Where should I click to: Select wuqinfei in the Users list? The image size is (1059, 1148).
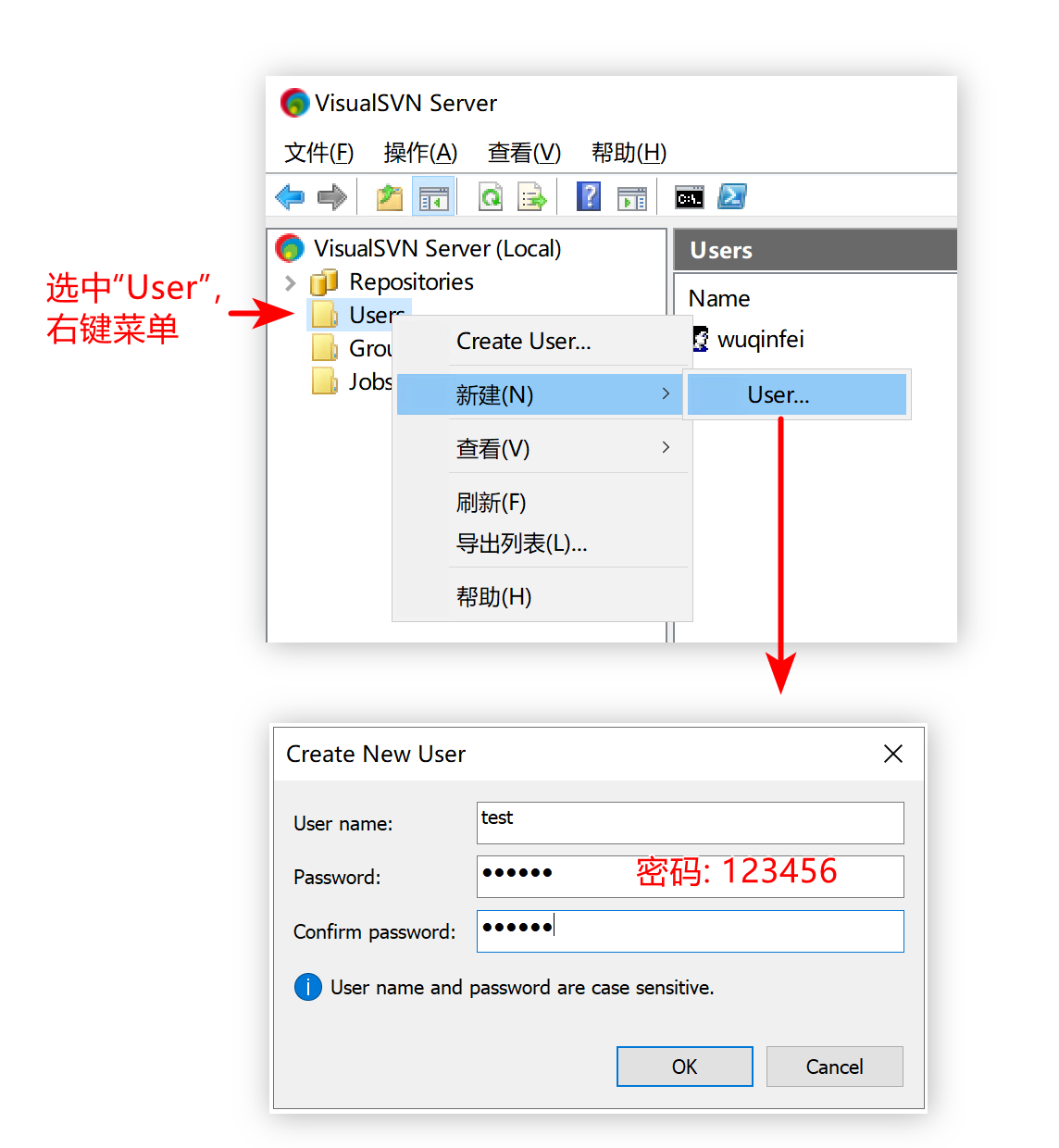coord(761,339)
